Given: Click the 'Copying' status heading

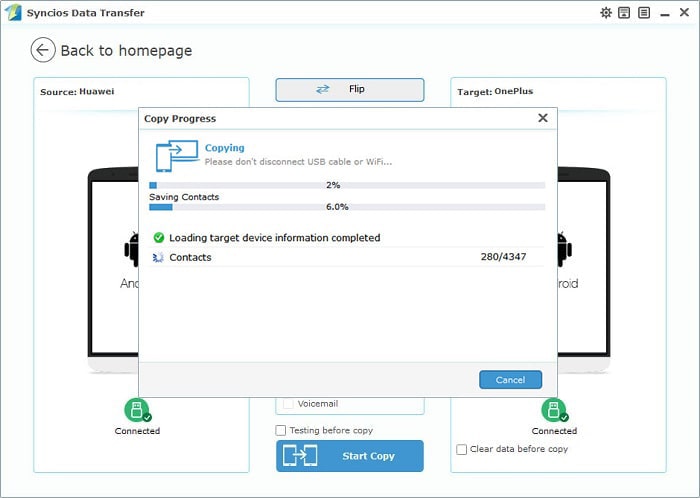Looking at the screenshot, I should click(225, 148).
